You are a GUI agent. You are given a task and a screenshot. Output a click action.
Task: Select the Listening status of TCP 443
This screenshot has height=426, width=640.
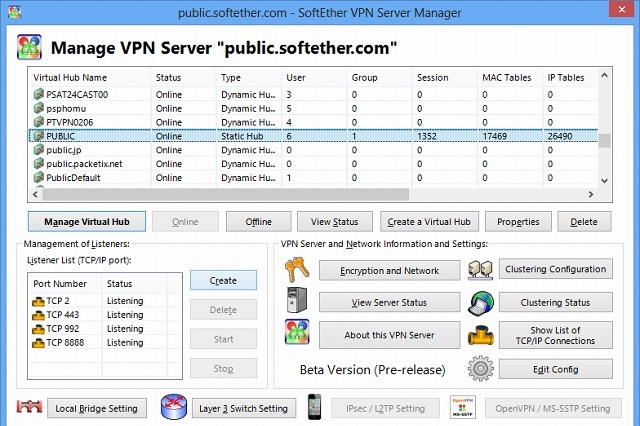125,315
